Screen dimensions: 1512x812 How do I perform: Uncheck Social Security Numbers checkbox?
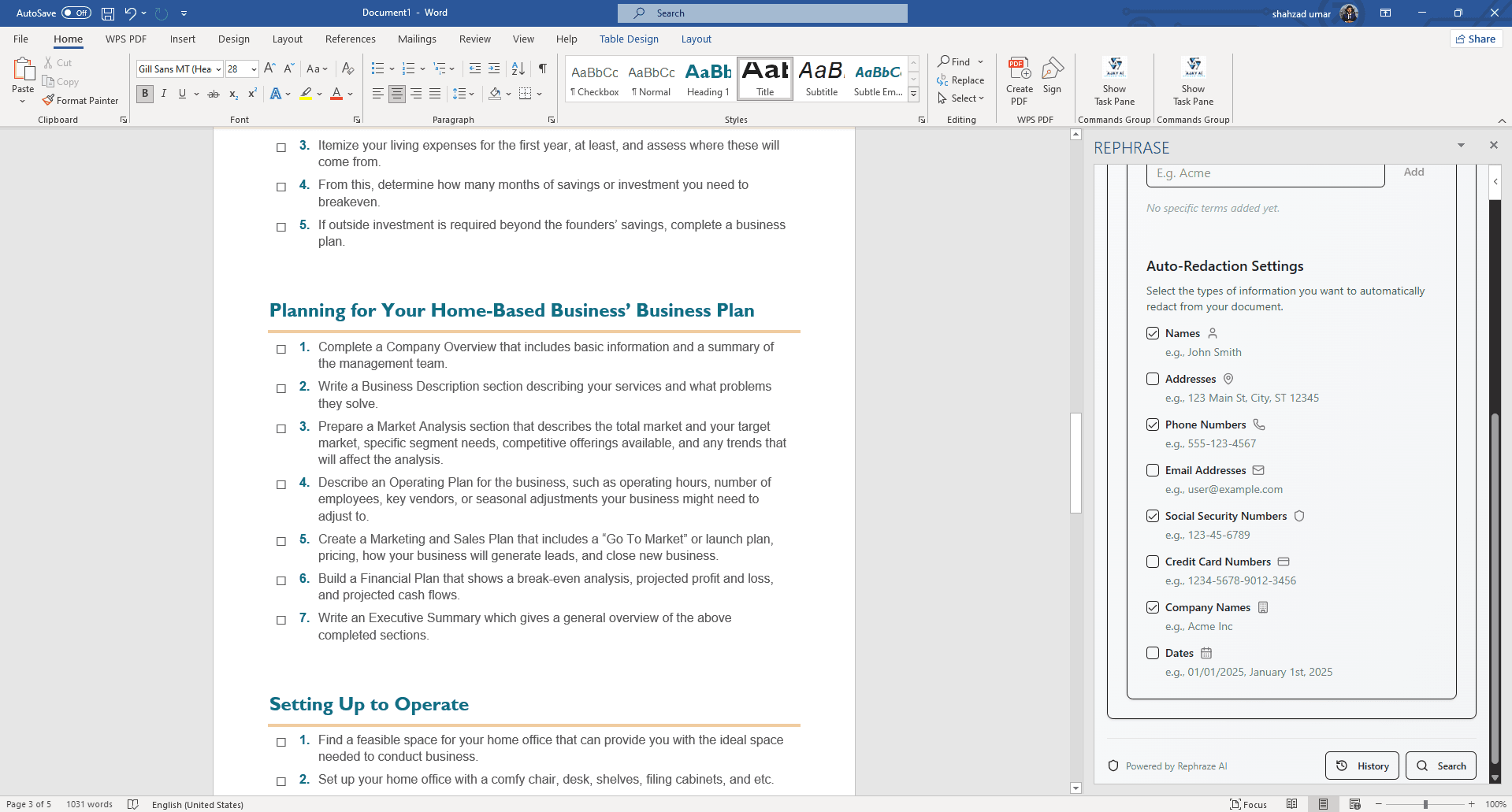(1153, 516)
